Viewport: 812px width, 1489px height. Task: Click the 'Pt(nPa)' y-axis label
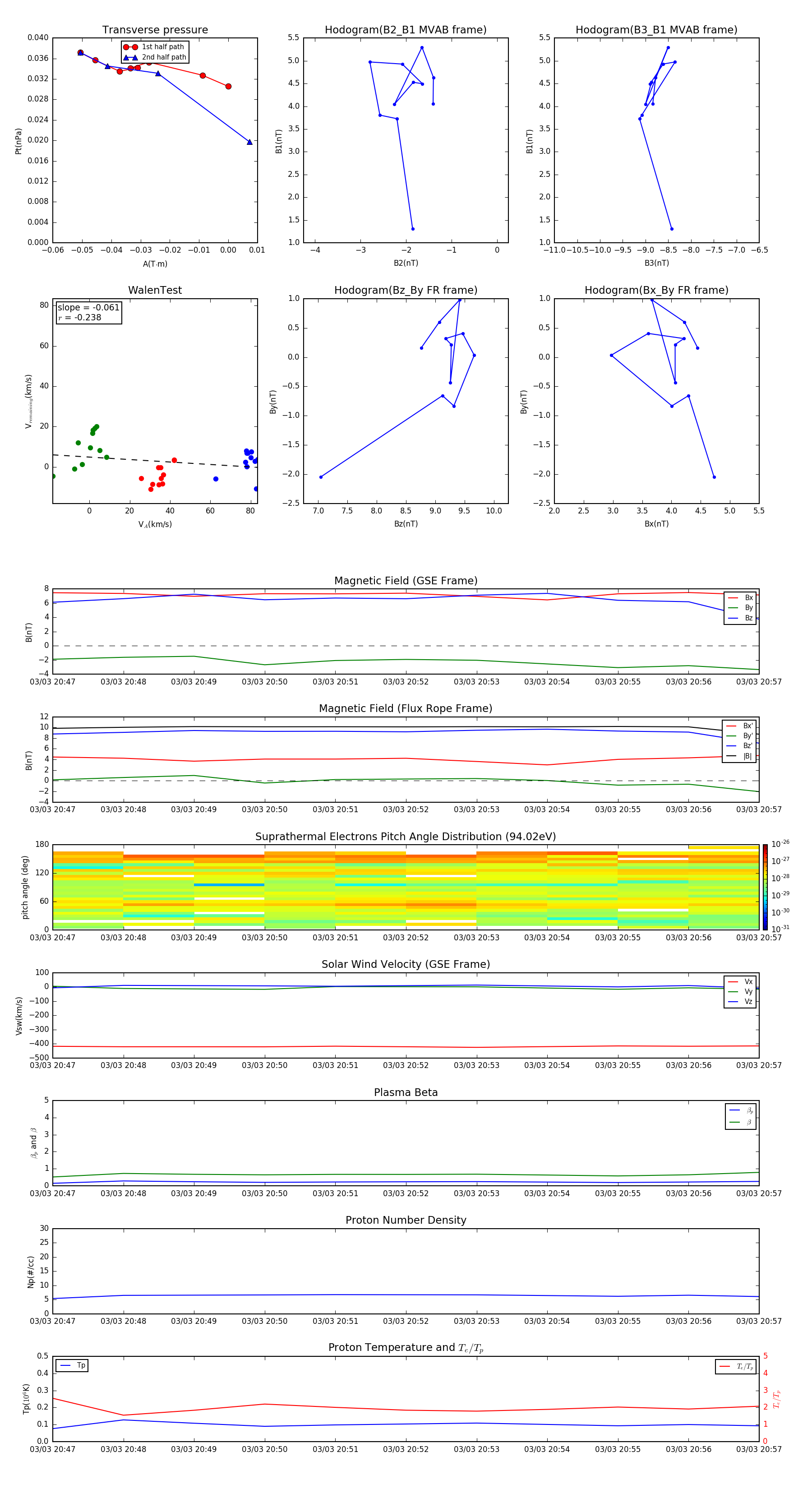[18, 140]
